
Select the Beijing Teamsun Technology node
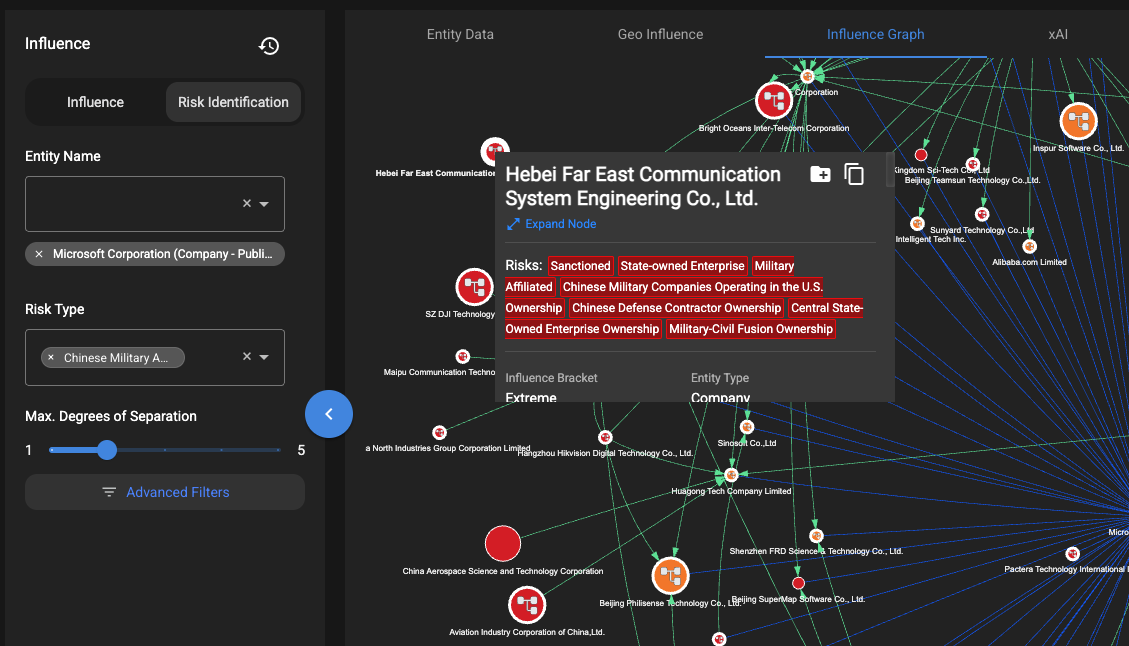coord(973,165)
